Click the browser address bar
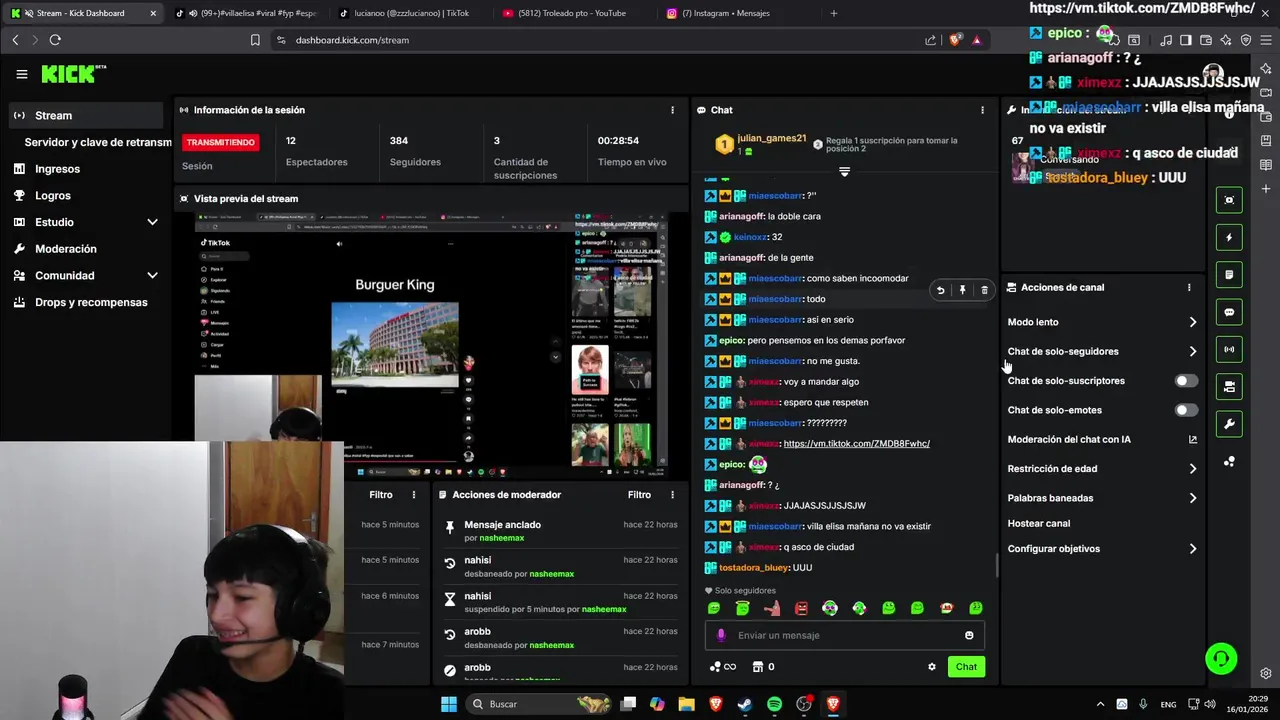The width and height of the screenshot is (1280, 720). [590, 40]
